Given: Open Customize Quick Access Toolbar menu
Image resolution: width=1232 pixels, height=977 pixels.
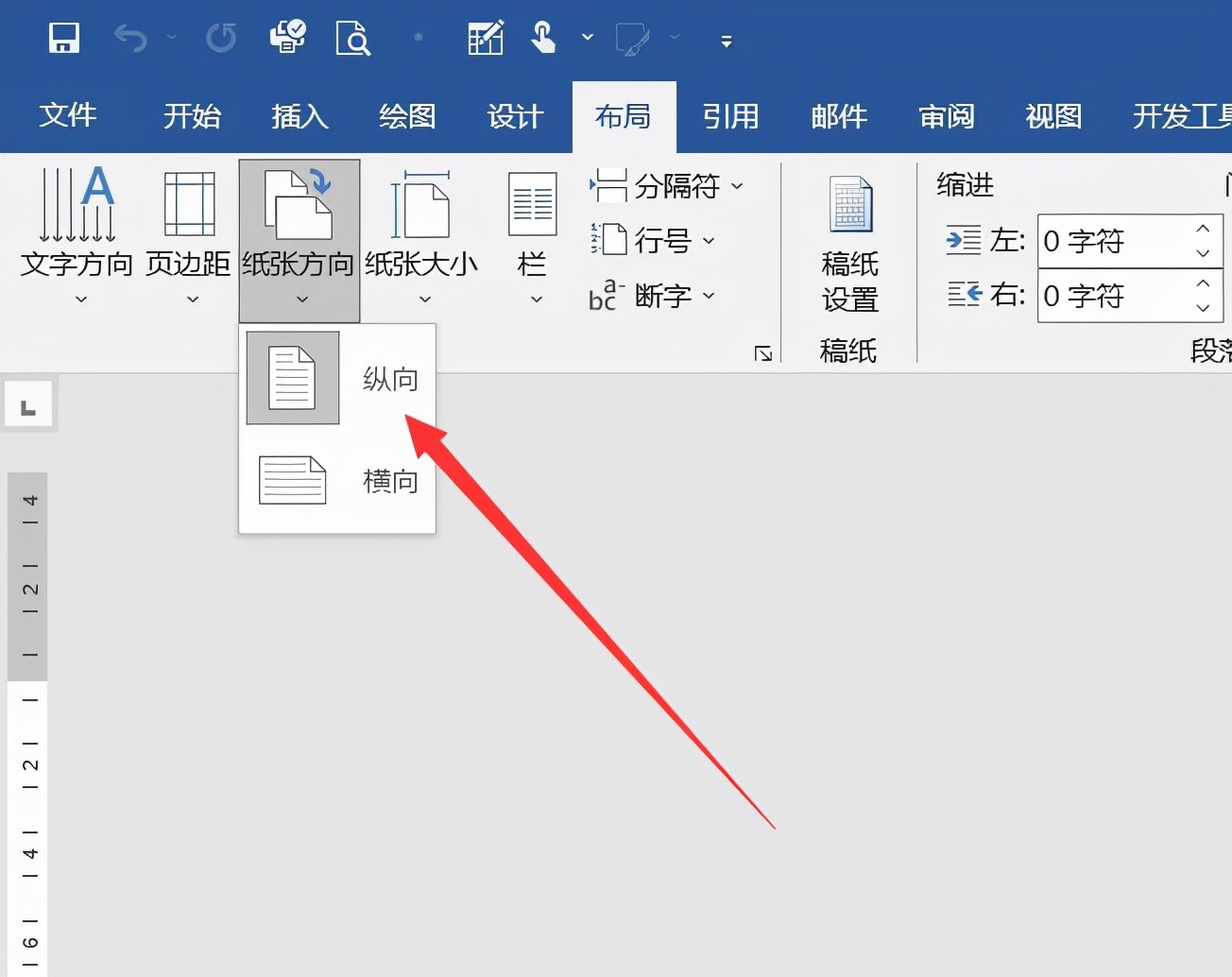Looking at the screenshot, I should (727, 41).
